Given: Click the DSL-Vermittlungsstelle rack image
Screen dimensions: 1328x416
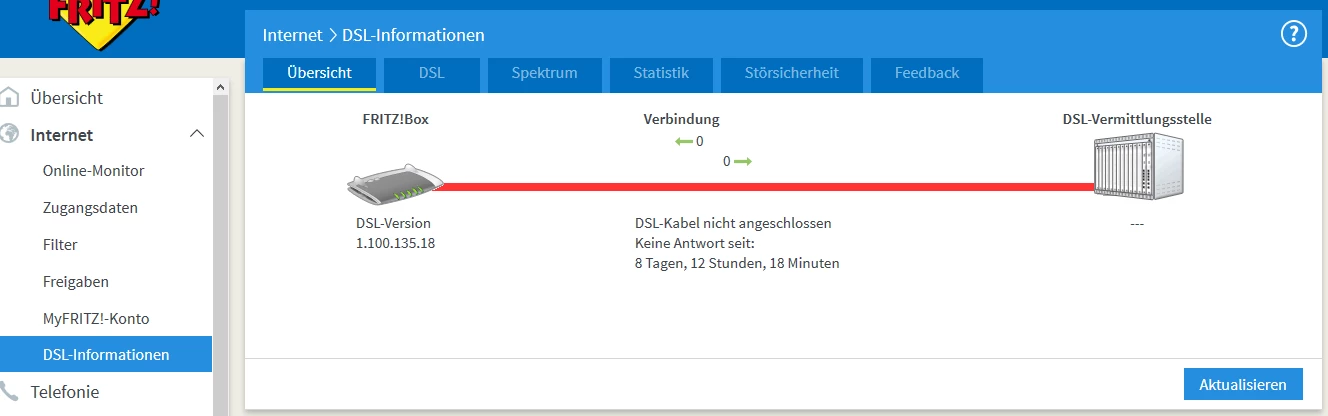Looking at the screenshot, I should pyautogui.click(x=1136, y=168).
